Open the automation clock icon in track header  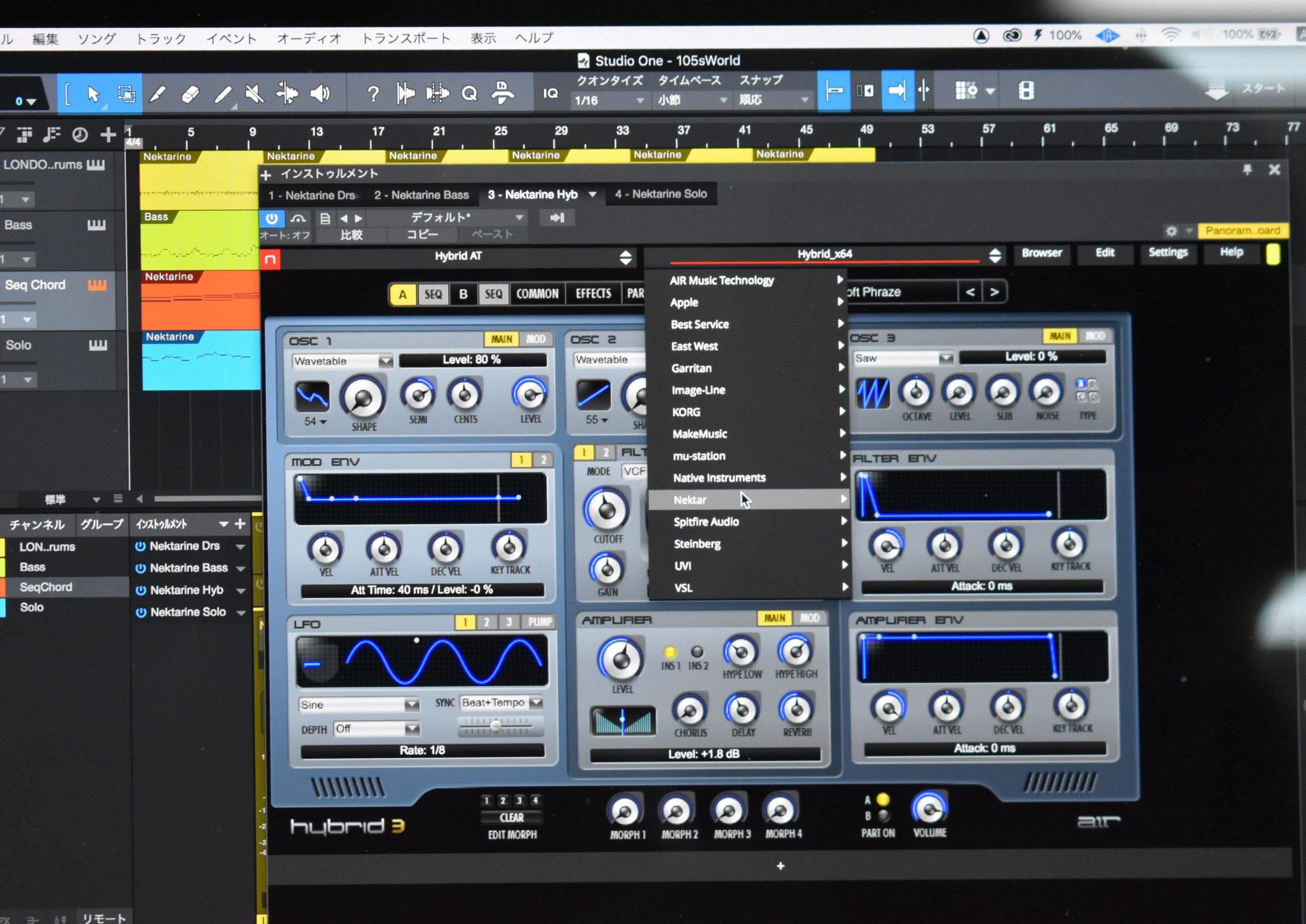tap(80, 135)
